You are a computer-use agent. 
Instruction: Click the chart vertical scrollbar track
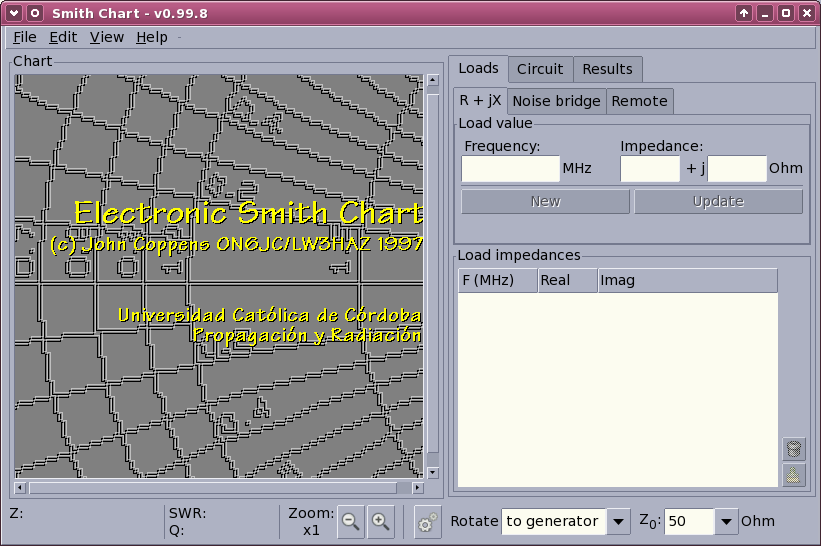coord(432,276)
